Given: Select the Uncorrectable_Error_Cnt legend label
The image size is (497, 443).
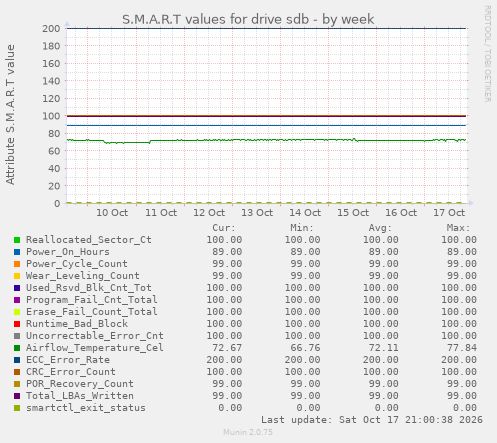Looking at the screenshot, I should 95,336.
